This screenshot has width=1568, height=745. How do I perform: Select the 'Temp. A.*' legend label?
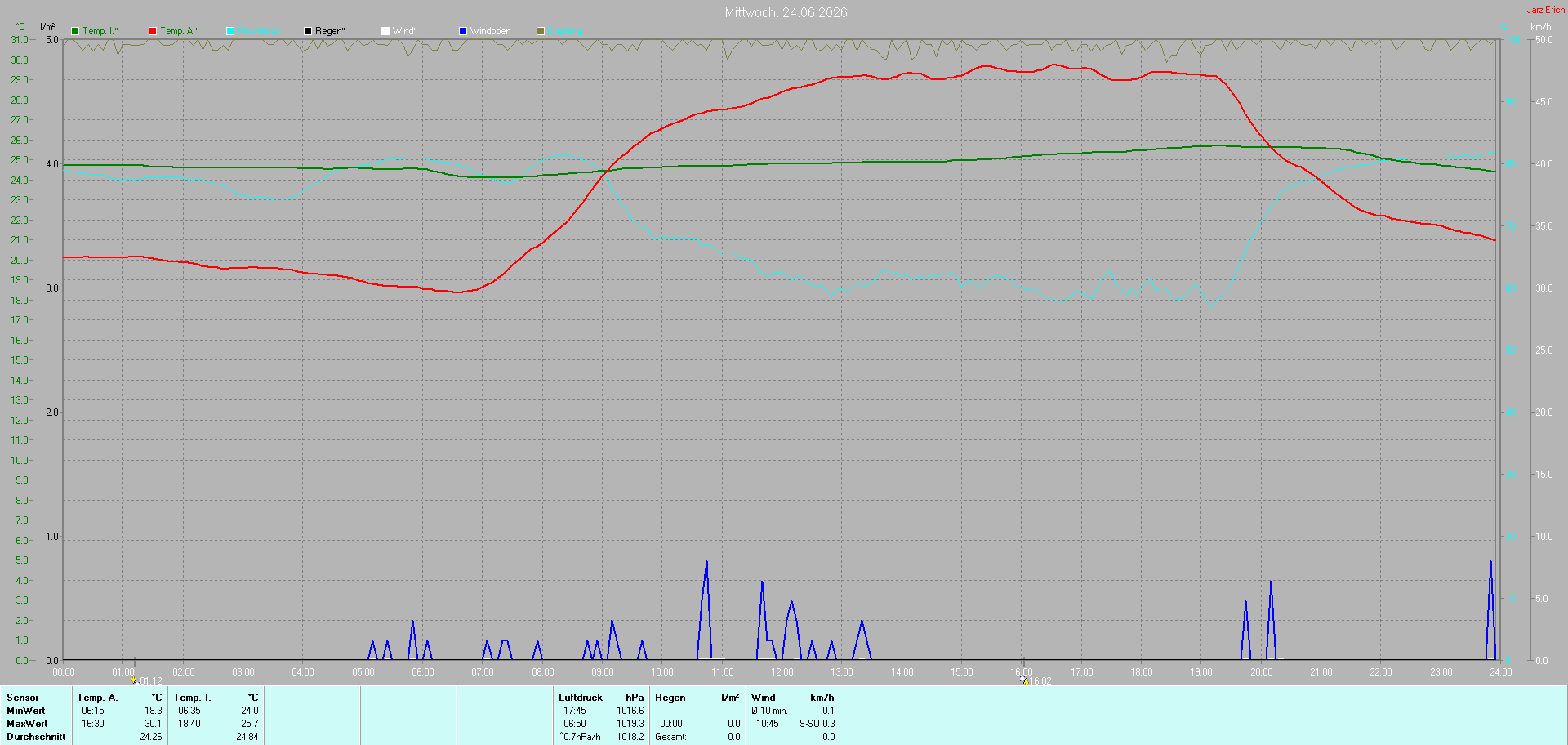coord(180,31)
